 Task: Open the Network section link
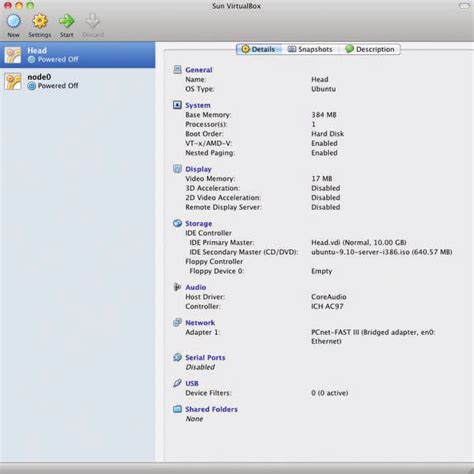[x=200, y=323]
